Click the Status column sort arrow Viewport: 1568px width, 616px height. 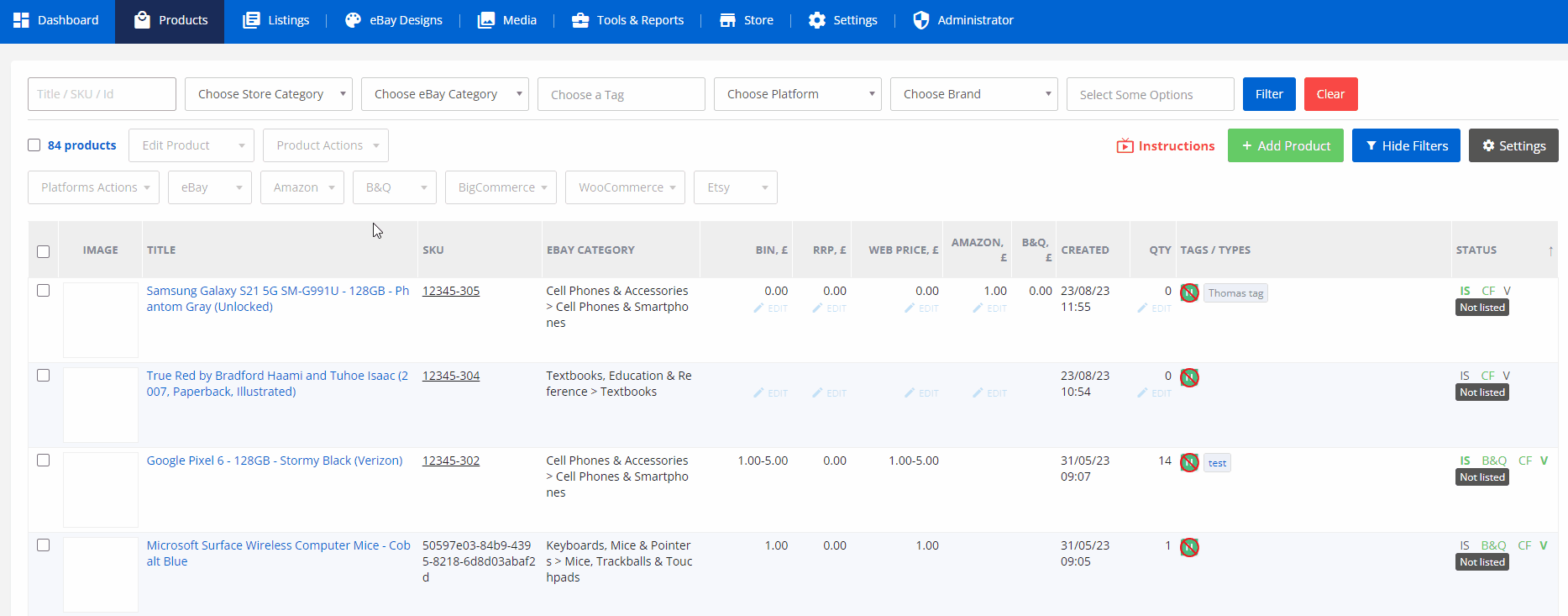(x=1550, y=250)
